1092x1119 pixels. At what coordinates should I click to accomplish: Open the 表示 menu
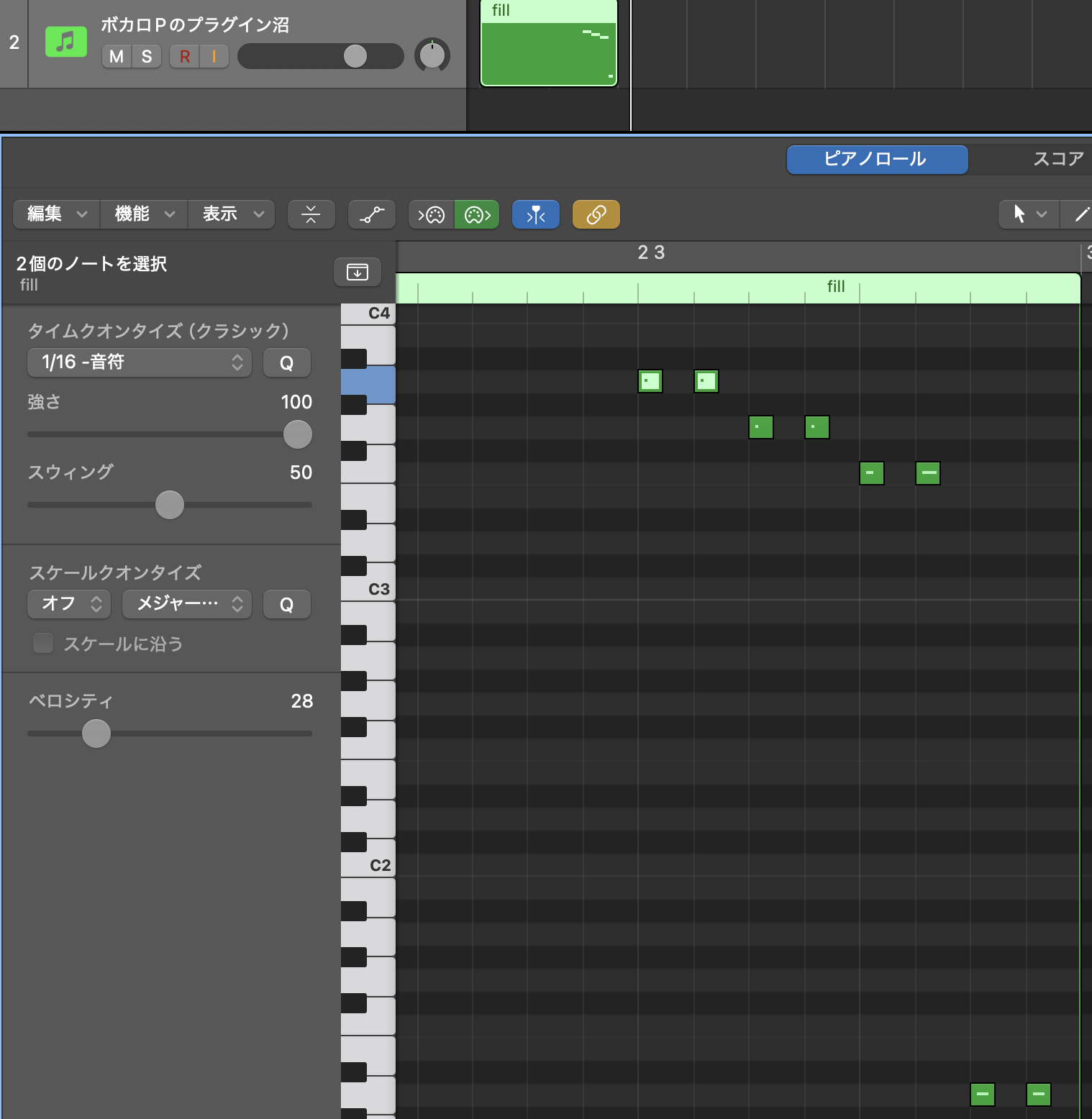coord(232,214)
